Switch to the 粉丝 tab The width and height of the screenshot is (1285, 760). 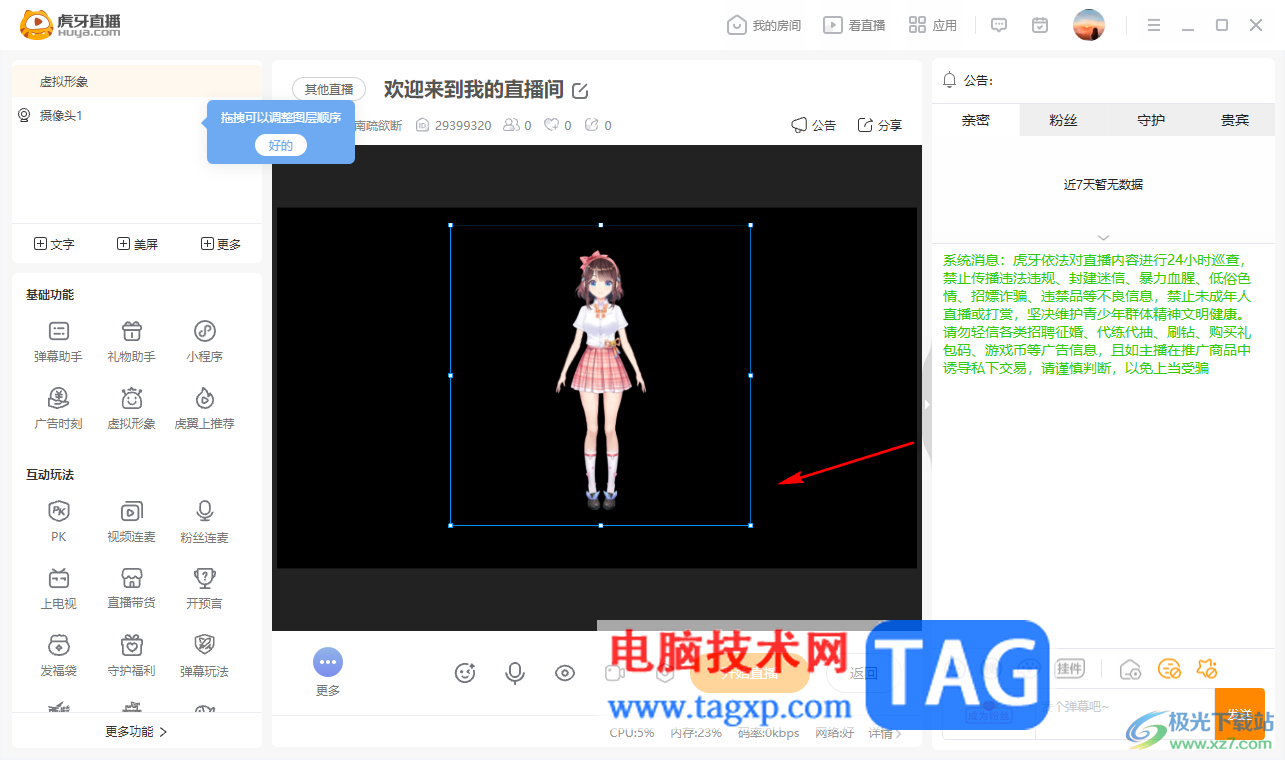(1064, 120)
